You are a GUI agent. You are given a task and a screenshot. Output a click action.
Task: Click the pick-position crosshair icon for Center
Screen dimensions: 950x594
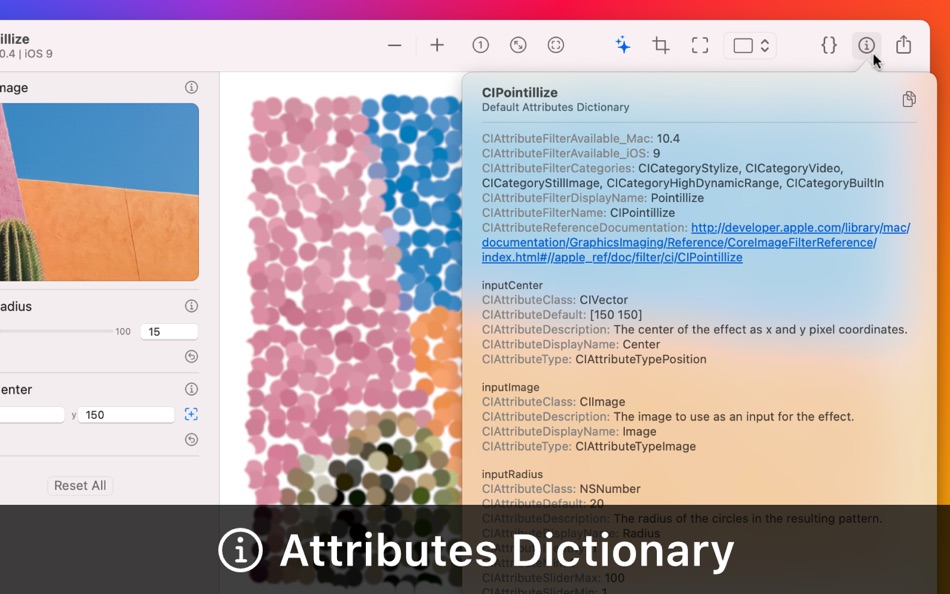tap(191, 415)
